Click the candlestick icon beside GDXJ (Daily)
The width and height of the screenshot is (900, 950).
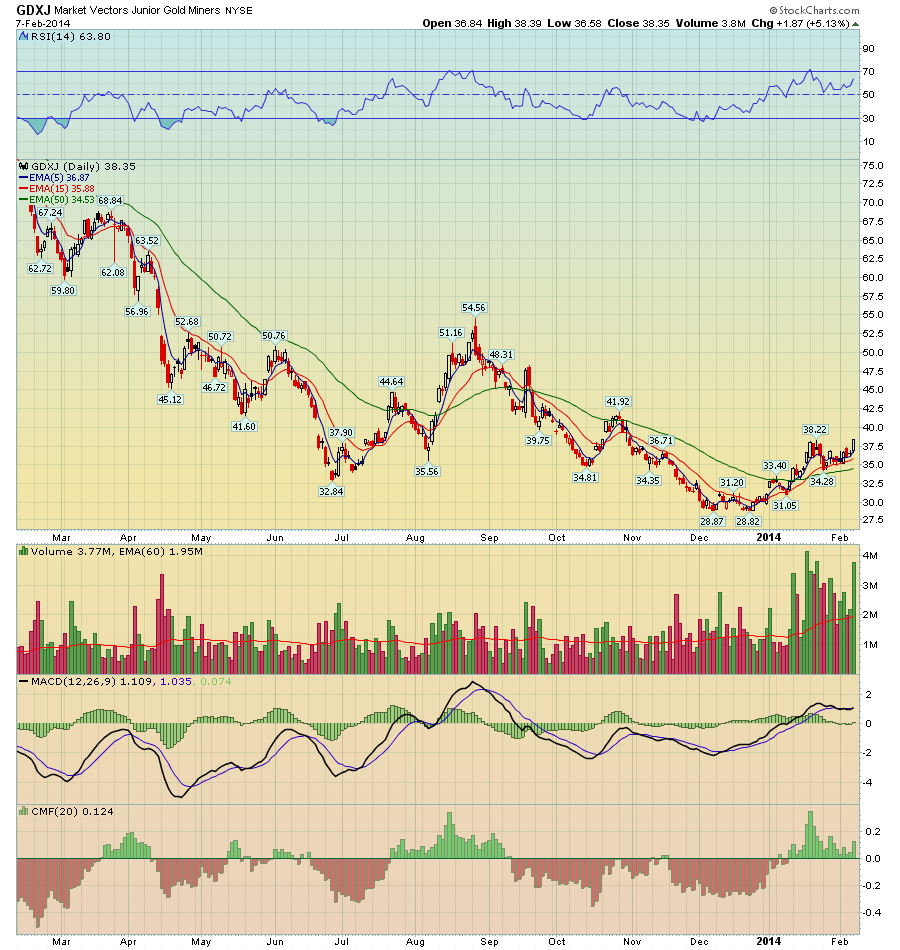(24, 166)
